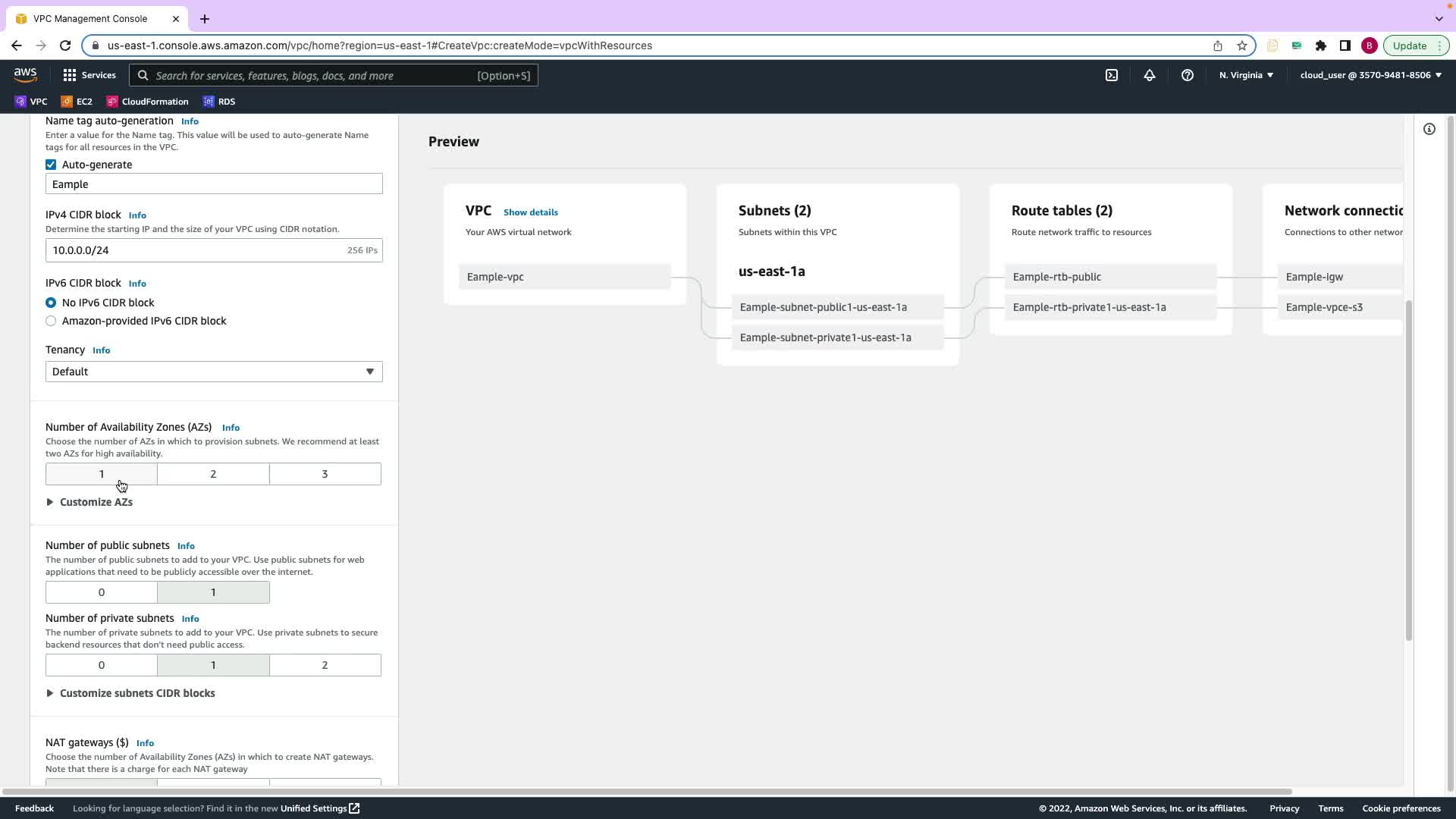Image resolution: width=1456 pixels, height=819 pixels.
Task: Uncheck the Auto-generate name tag checkbox
Action: (x=51, y=165)
